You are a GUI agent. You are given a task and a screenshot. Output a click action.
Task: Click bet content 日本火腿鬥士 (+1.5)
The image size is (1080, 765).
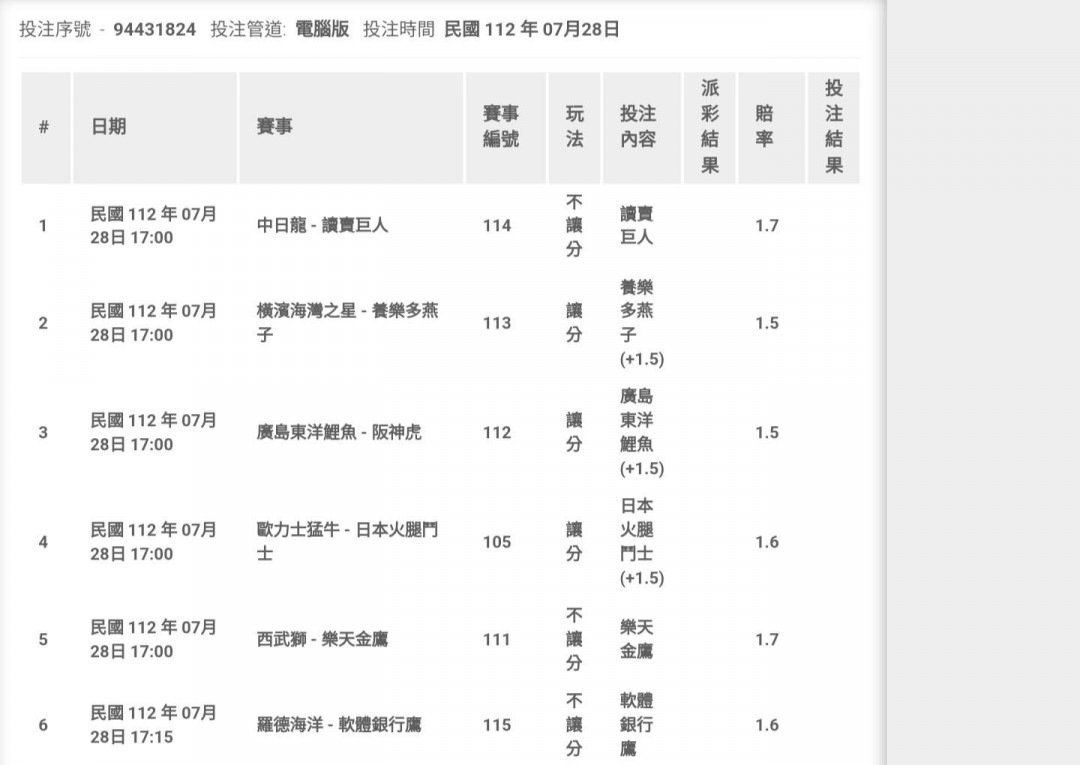pos(642,542)
